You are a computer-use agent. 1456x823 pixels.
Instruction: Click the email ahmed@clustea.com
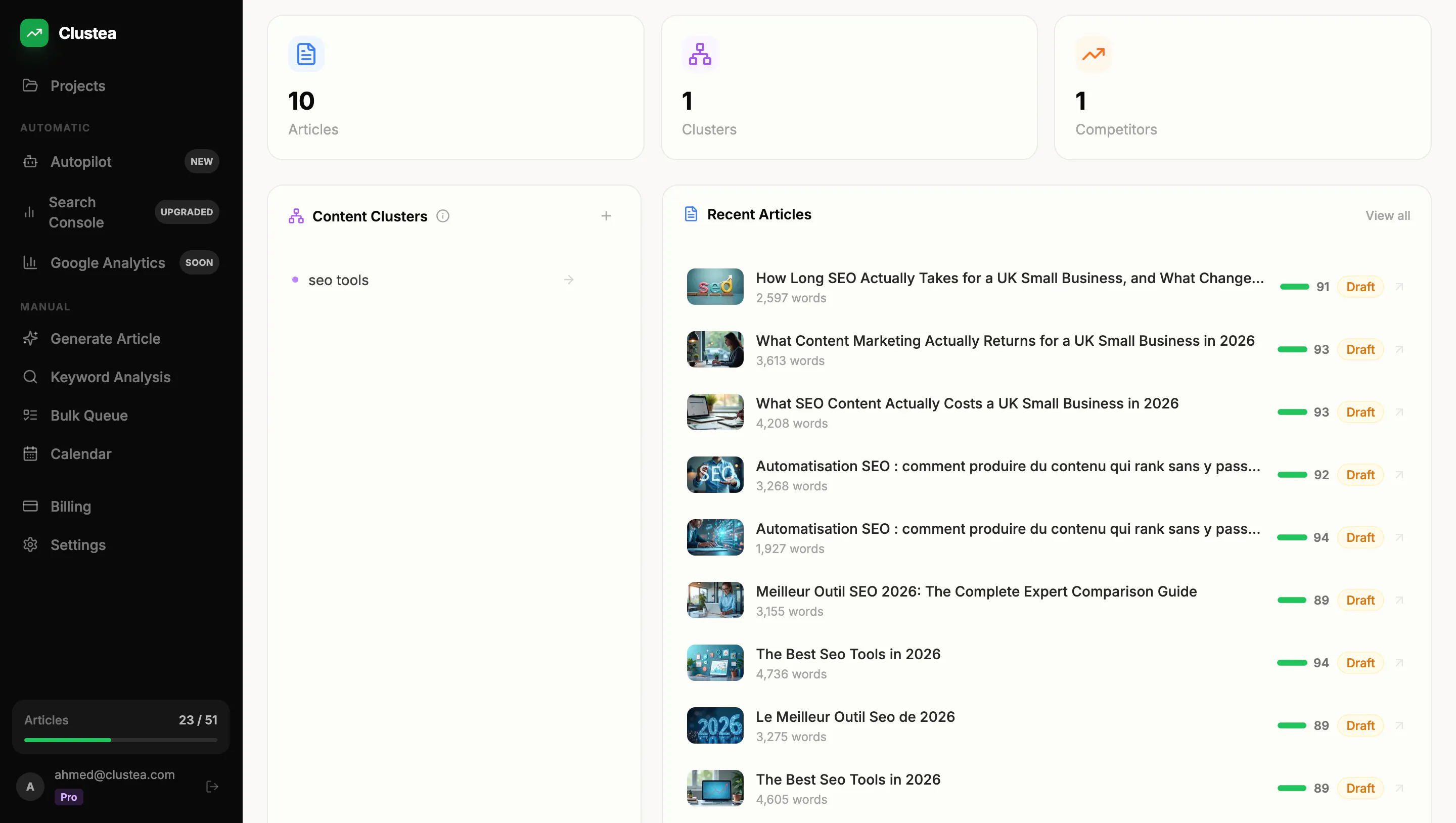point(115,774)
